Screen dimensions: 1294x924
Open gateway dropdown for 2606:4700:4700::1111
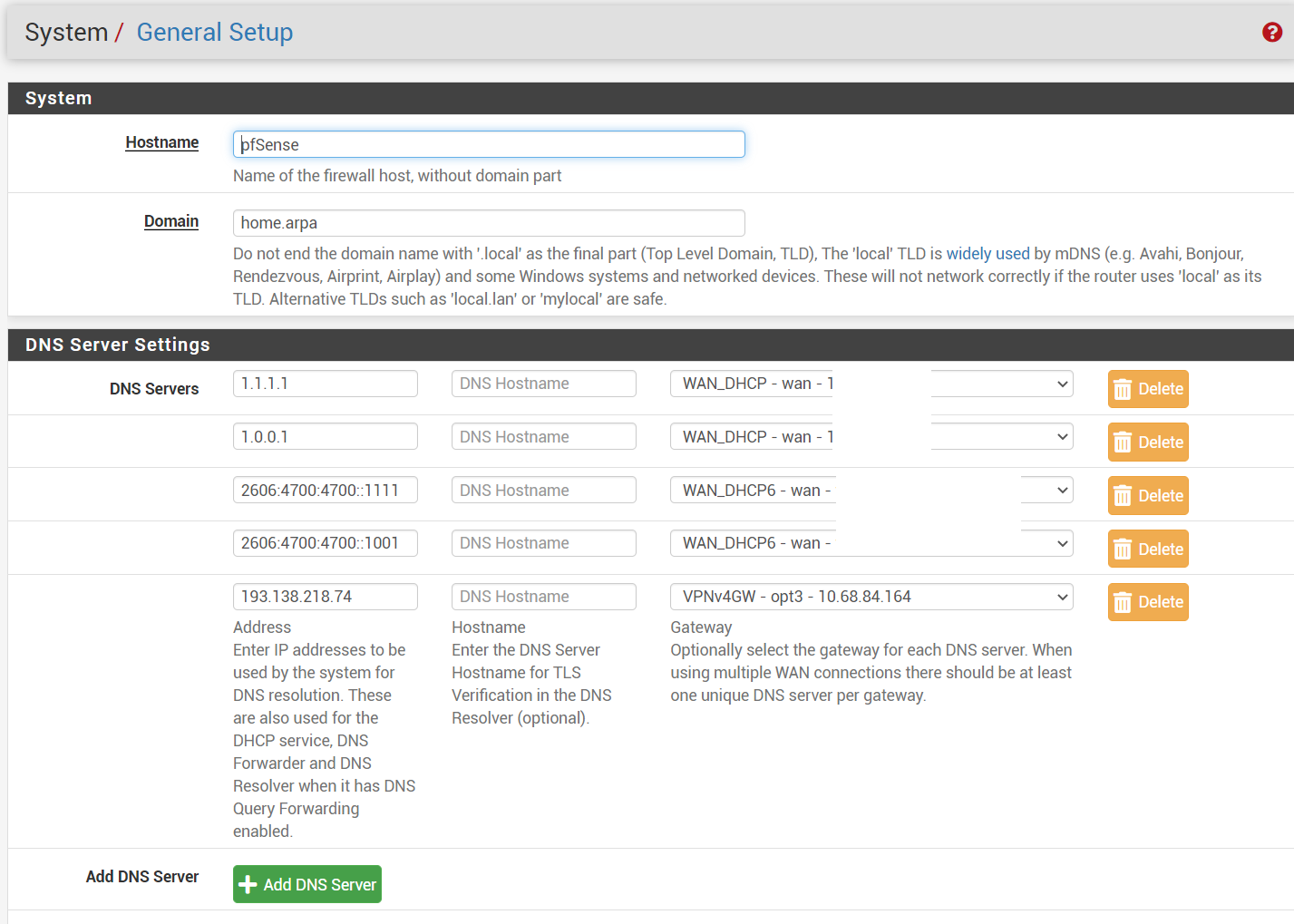[x=871, y=491]
